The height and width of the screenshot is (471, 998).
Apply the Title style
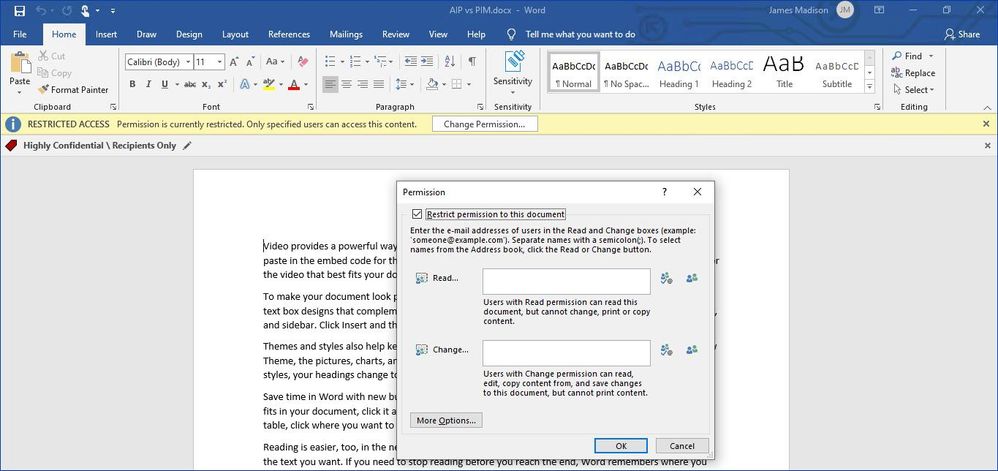coord(784,73)
